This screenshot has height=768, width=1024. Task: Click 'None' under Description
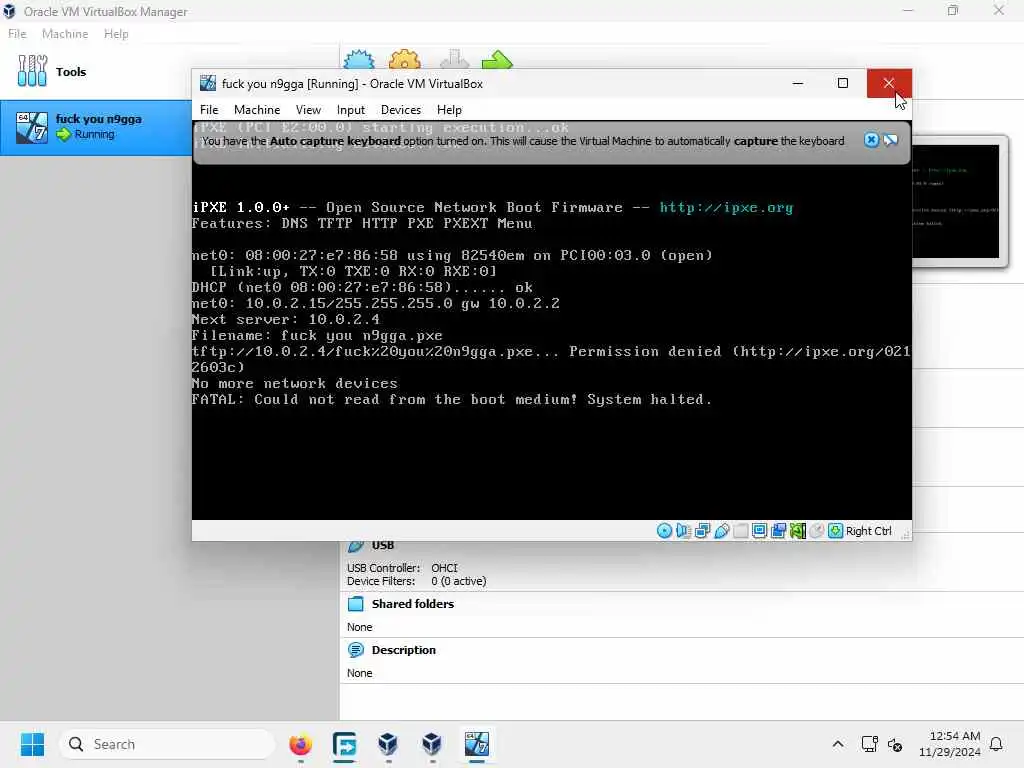[360, 673]
